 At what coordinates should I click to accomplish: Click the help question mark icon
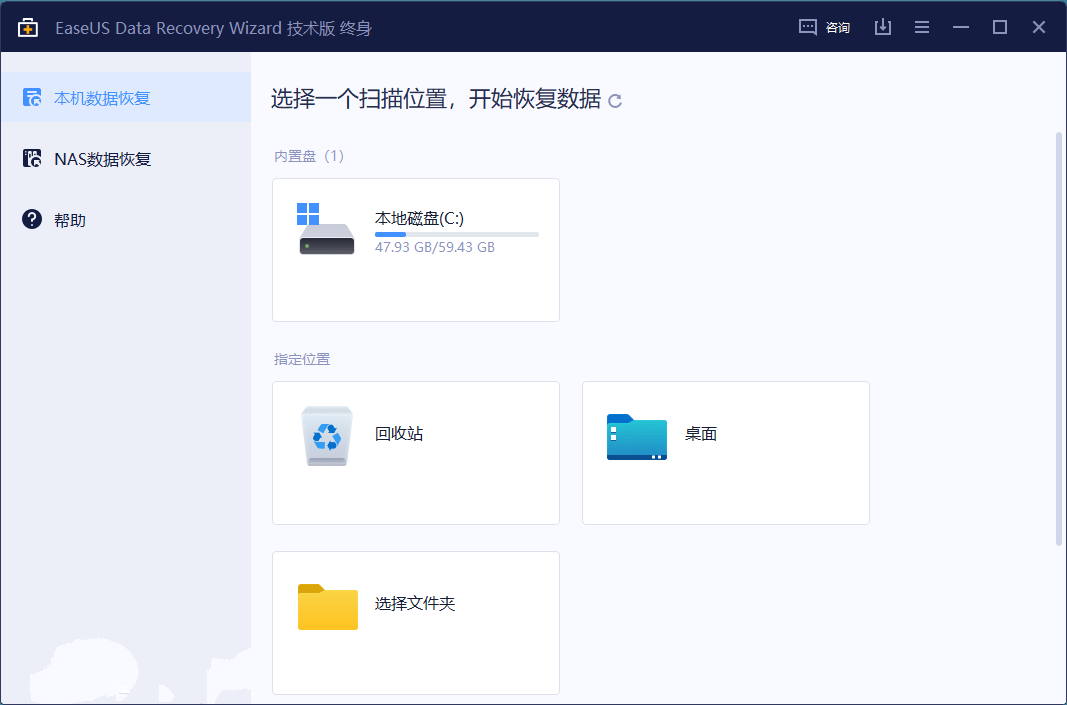coord(32,219)
